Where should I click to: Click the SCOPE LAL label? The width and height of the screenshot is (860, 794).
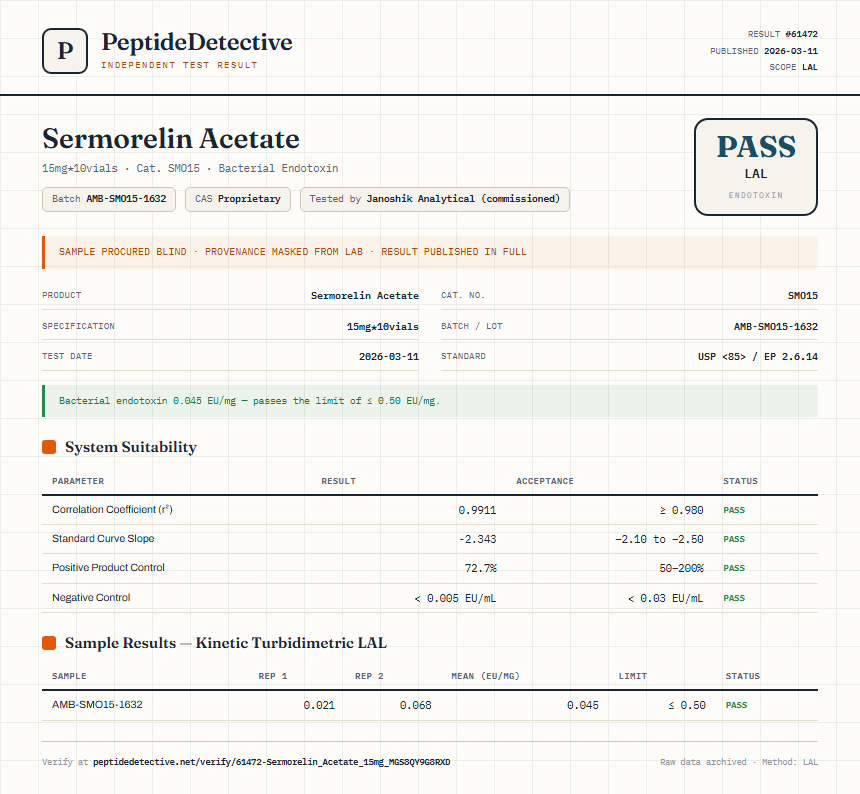click(794, 67)
